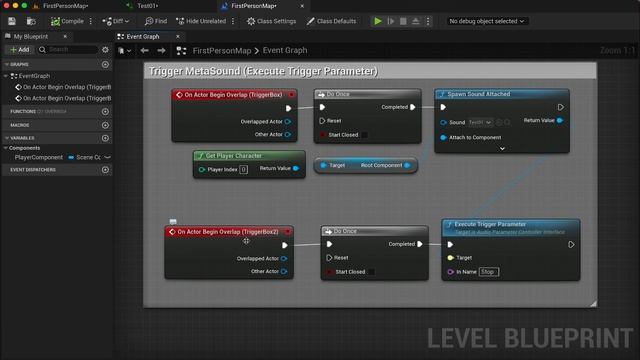Open play options three-dot menu
Screen dimensions: 640x360
pyautogui.click(x=428, y=21)
